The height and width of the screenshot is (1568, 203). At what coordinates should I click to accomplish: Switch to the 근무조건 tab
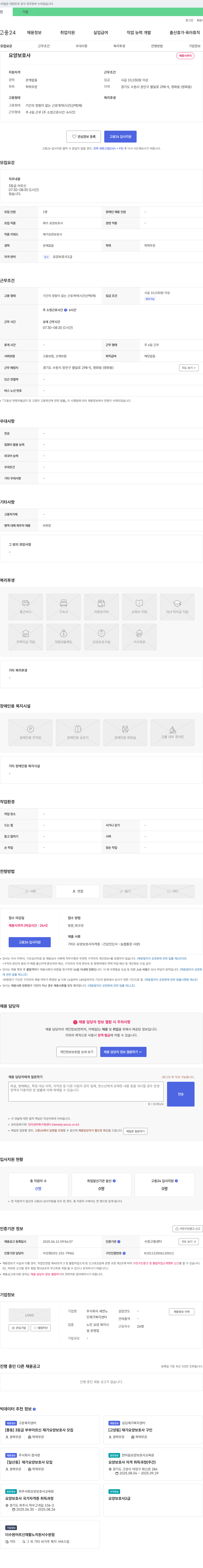(x=44, y=46)
